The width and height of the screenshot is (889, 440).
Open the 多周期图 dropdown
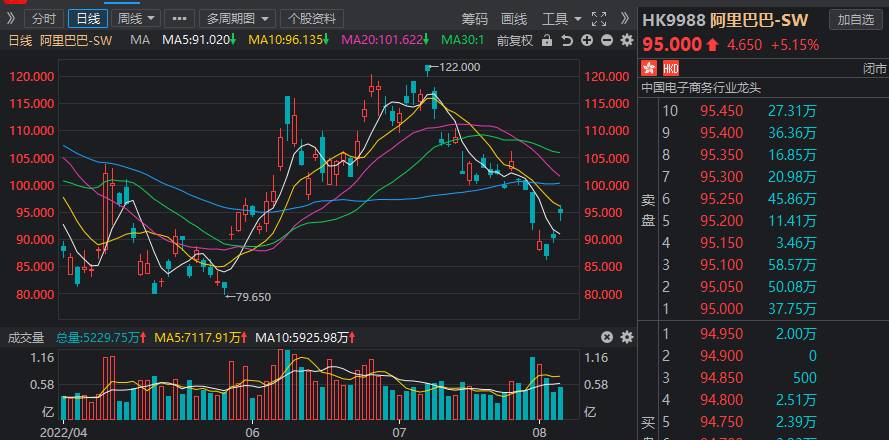[x=238, y=19]
